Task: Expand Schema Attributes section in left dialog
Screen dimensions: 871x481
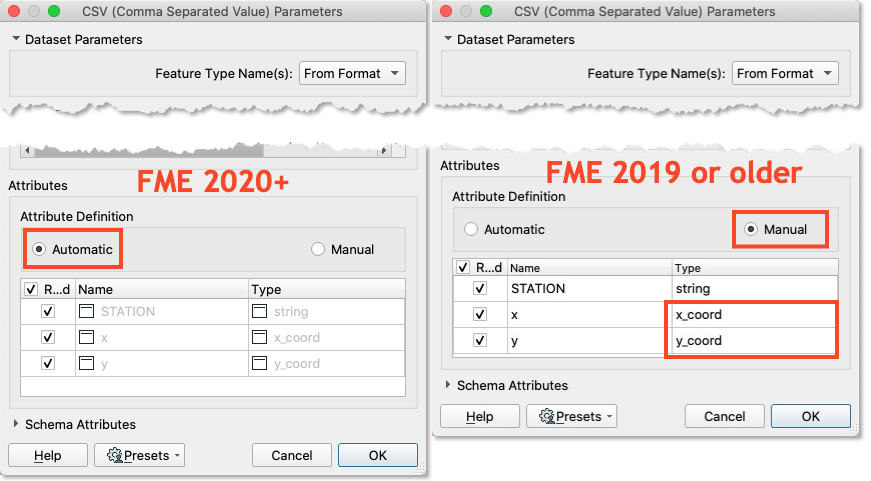Action: 16,425
